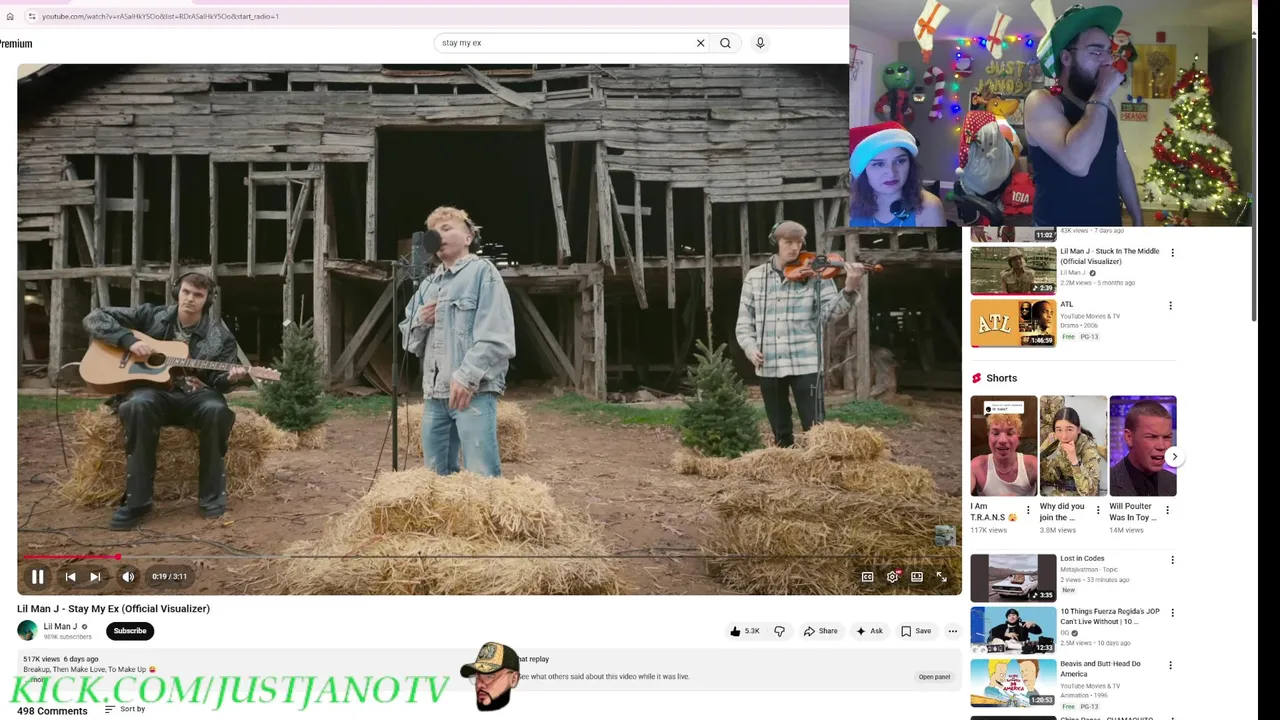Click the Ask button

(x=868, y=631)
